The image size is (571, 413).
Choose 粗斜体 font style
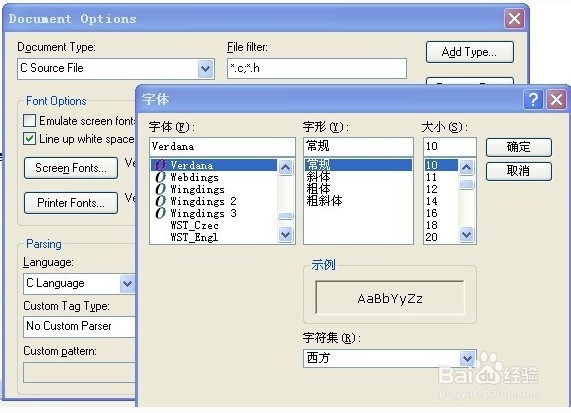358,201
